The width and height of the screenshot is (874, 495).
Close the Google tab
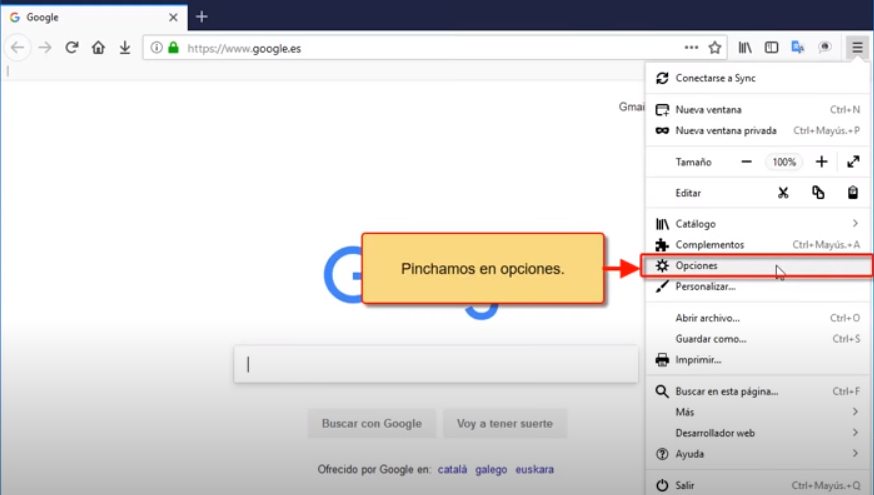tap(173, 17)
